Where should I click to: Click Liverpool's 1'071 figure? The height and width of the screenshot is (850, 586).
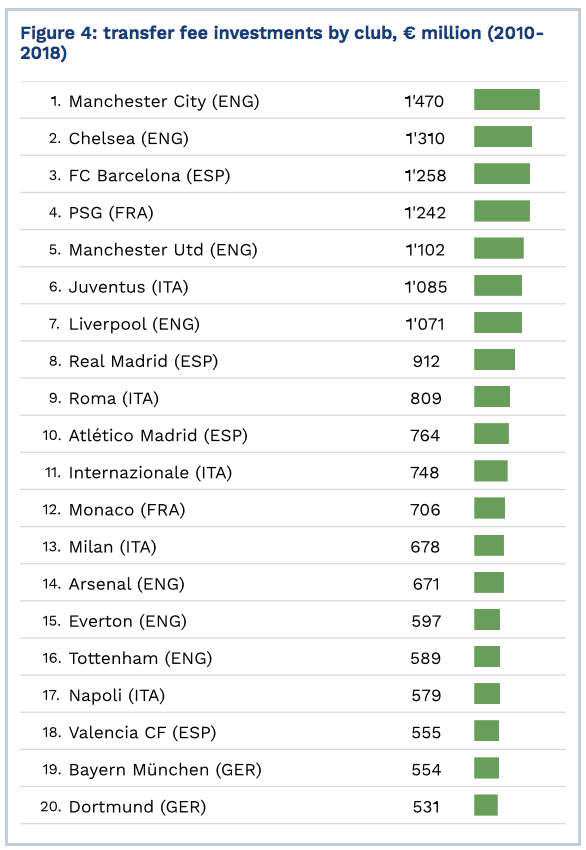tap(425, 324)
